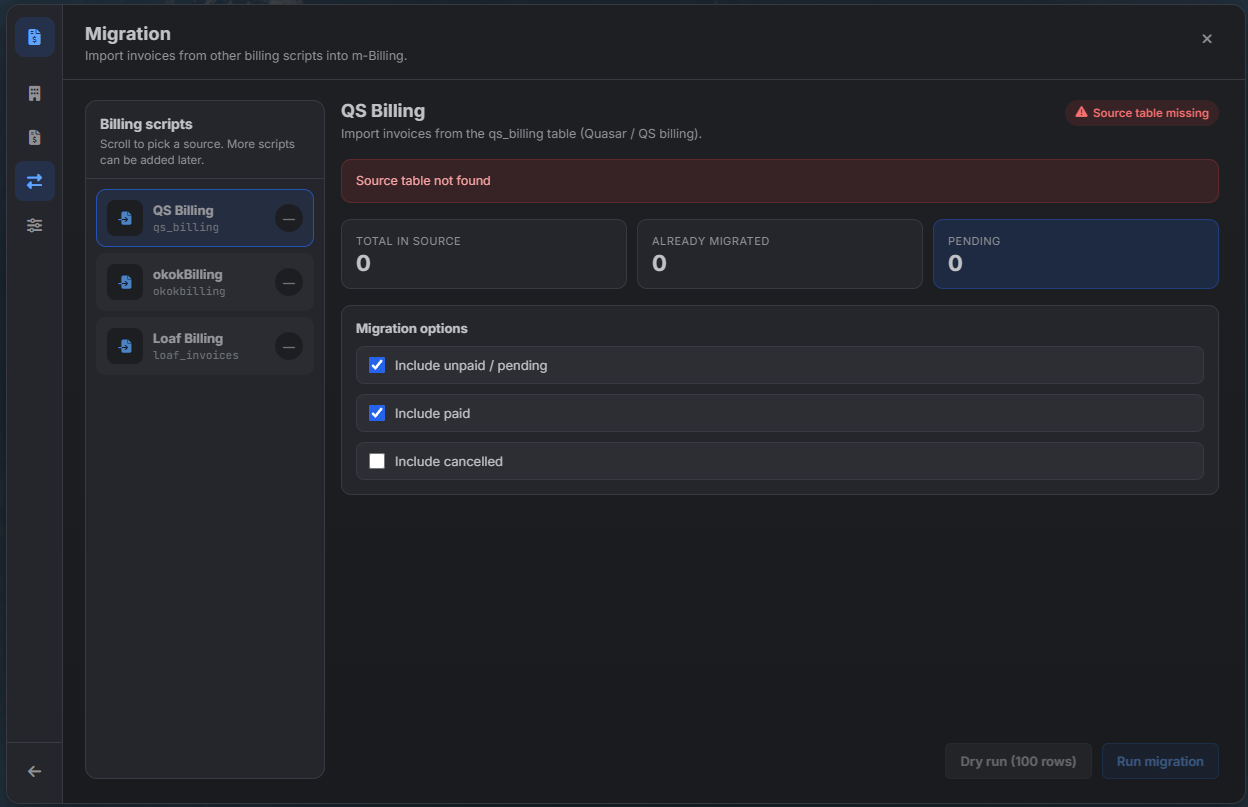Click the Pending count card
Image resolution: width=1248 pixels, height=807 pixels.
1076,254
